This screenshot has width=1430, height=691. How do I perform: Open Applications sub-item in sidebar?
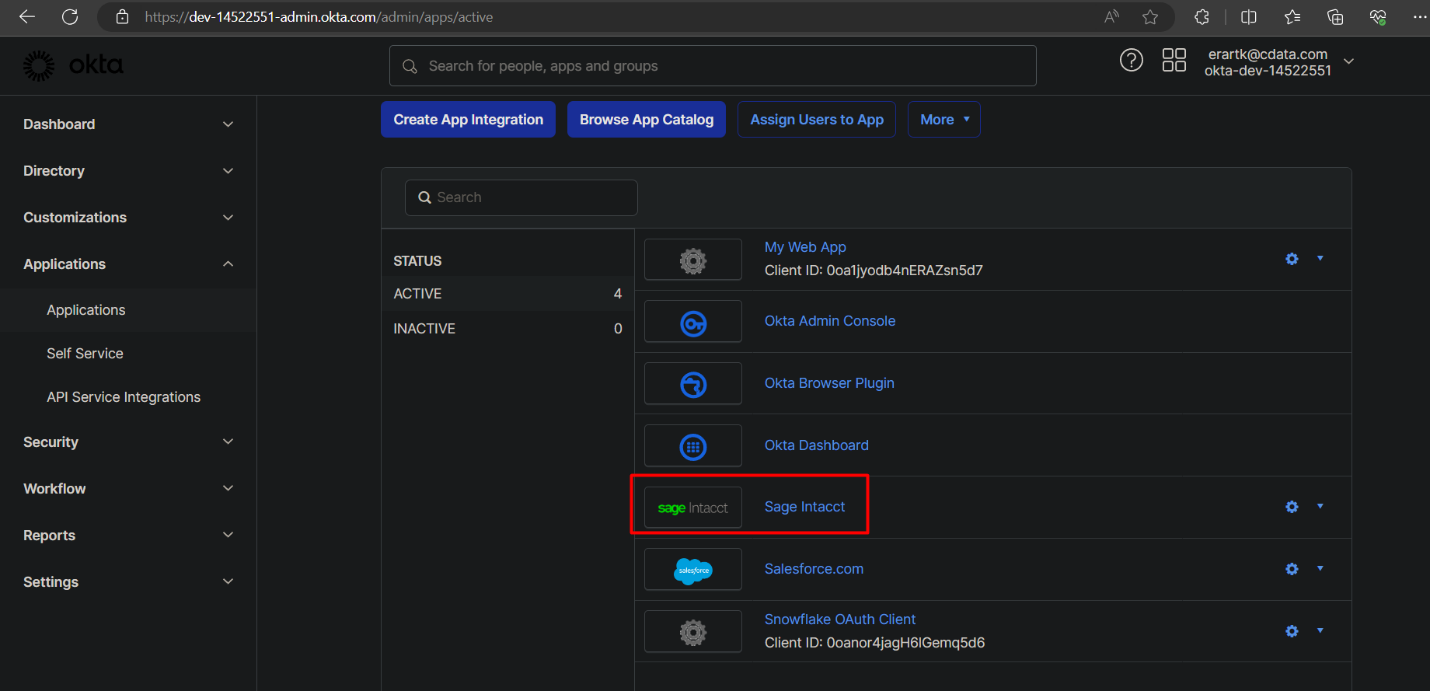tap(128, 310)
